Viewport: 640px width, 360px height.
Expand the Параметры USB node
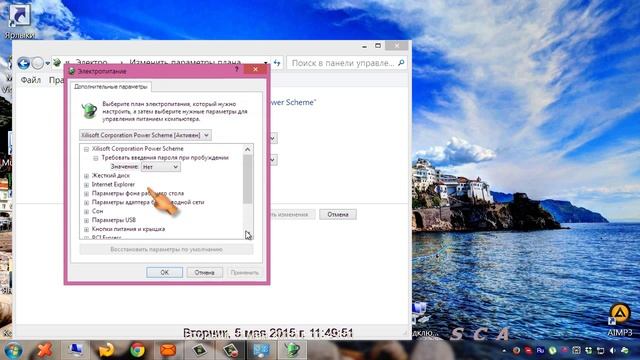tap(86, 220)
